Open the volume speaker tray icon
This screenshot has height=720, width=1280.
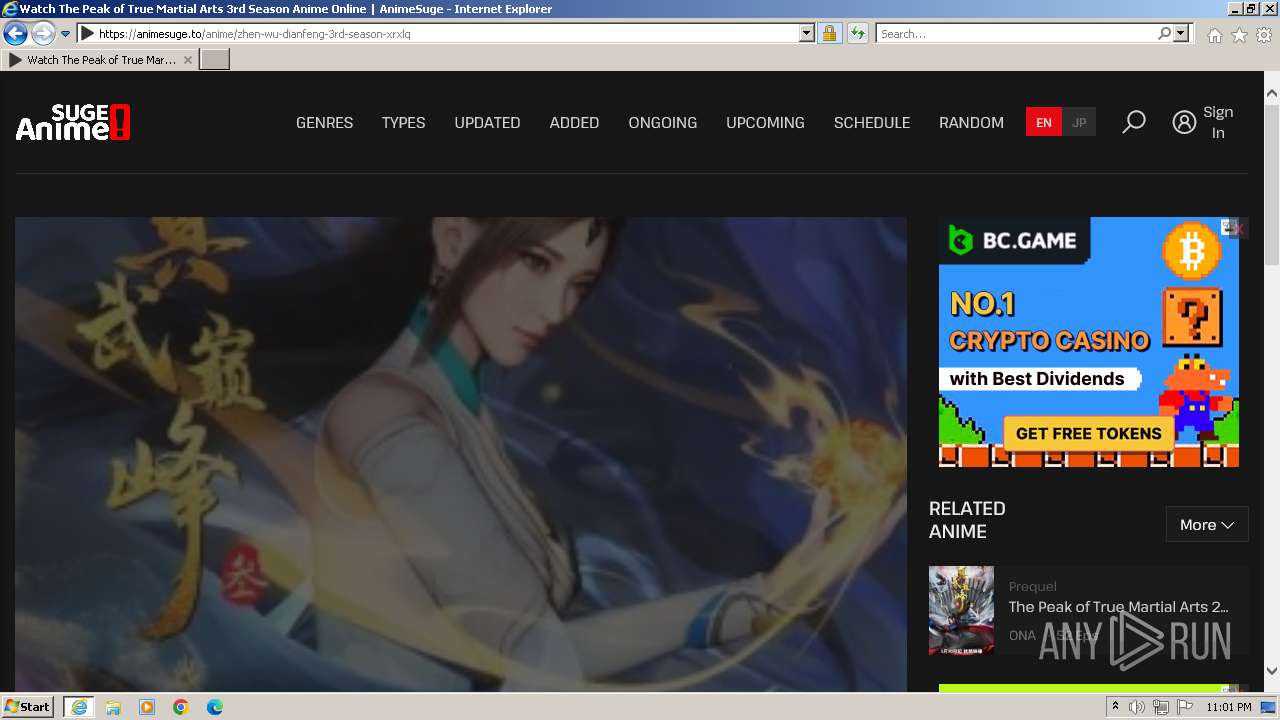pos(1137,707)
